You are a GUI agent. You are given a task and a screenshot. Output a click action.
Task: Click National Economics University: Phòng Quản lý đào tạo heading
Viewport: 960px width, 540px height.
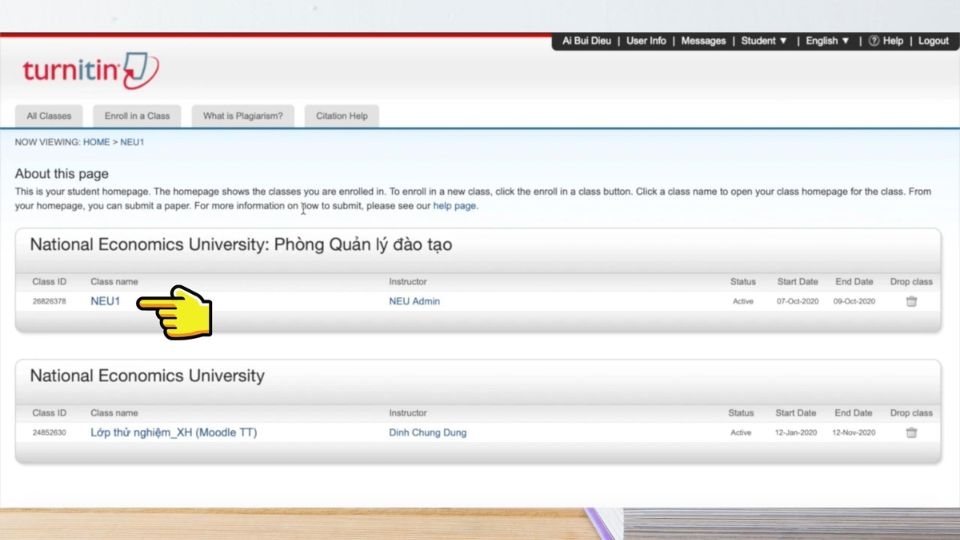click(x=241, y=245)
